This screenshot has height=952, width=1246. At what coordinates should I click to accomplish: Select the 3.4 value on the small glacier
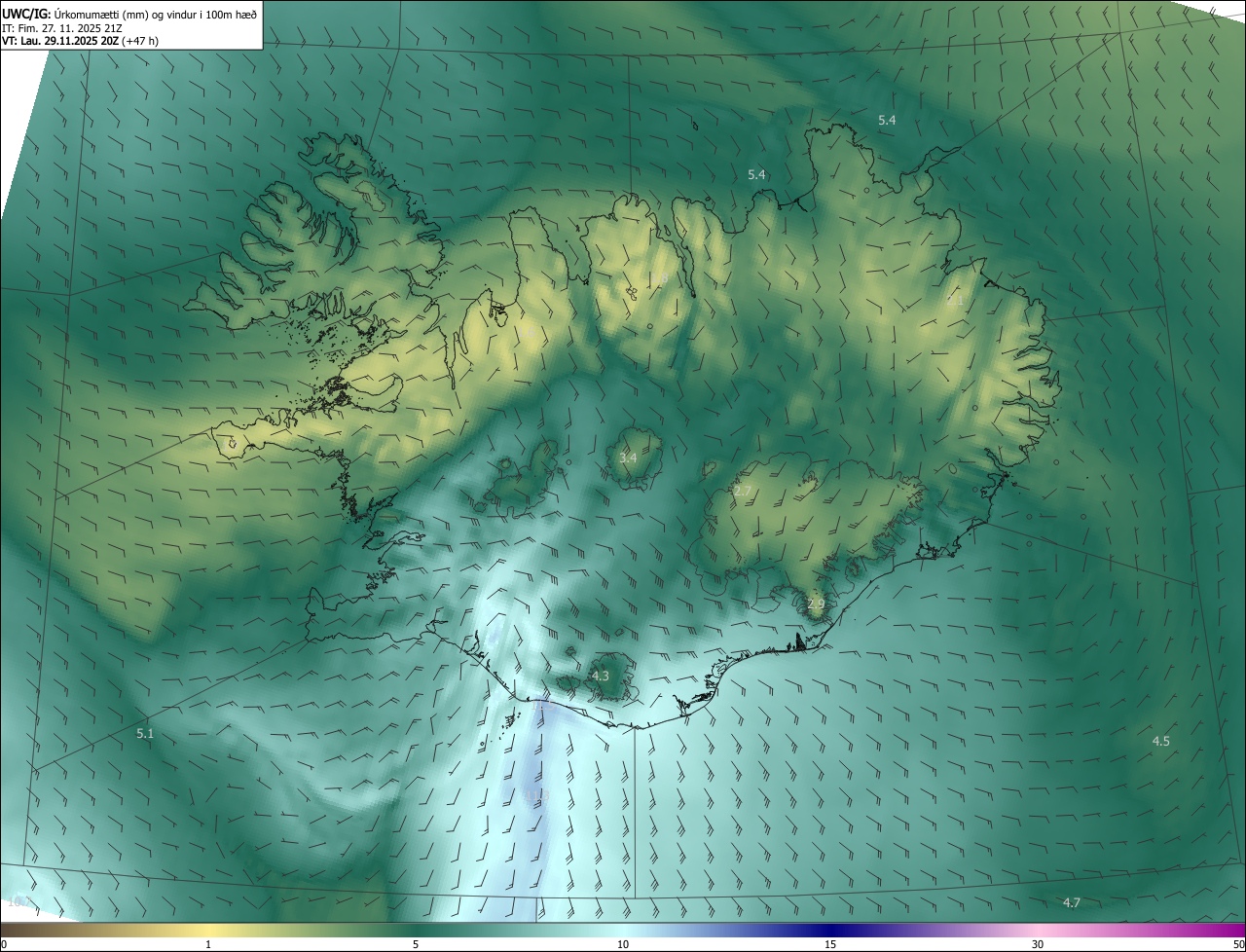[628, 458]
